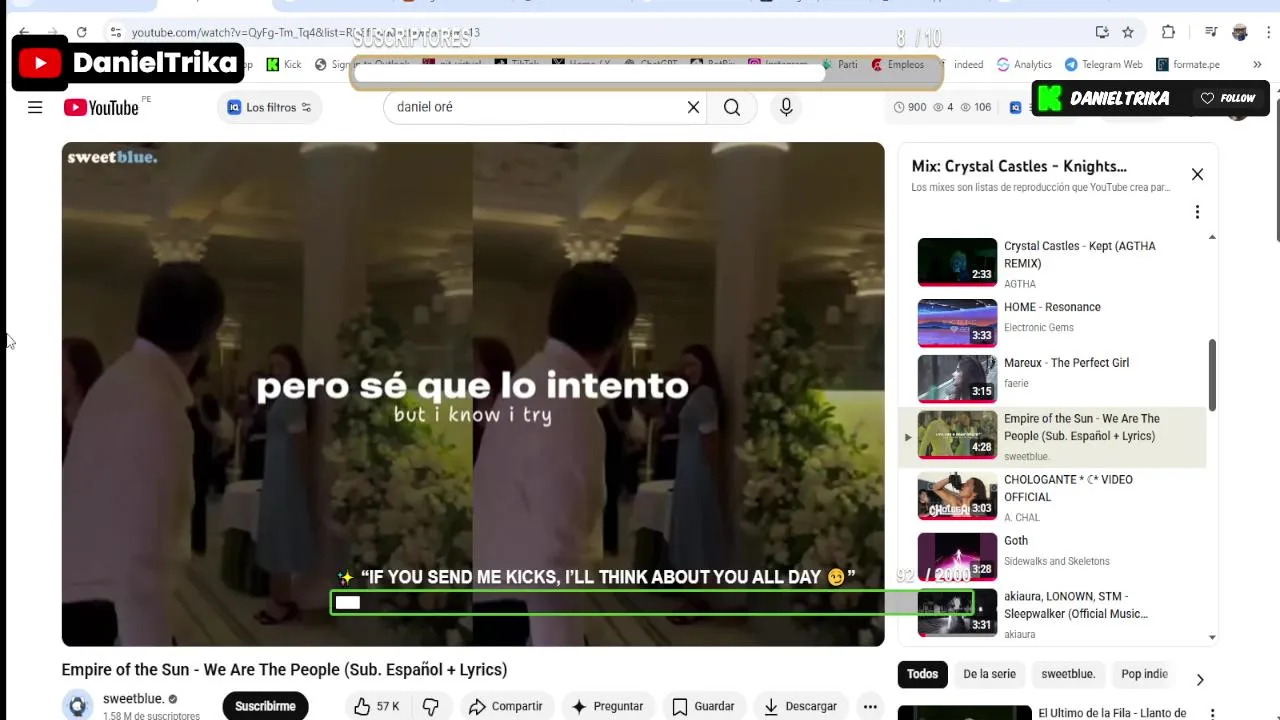This screenshot has height=720, width=1280.
Task: Click the address bar URL
Action: click(x=305, y=32)
